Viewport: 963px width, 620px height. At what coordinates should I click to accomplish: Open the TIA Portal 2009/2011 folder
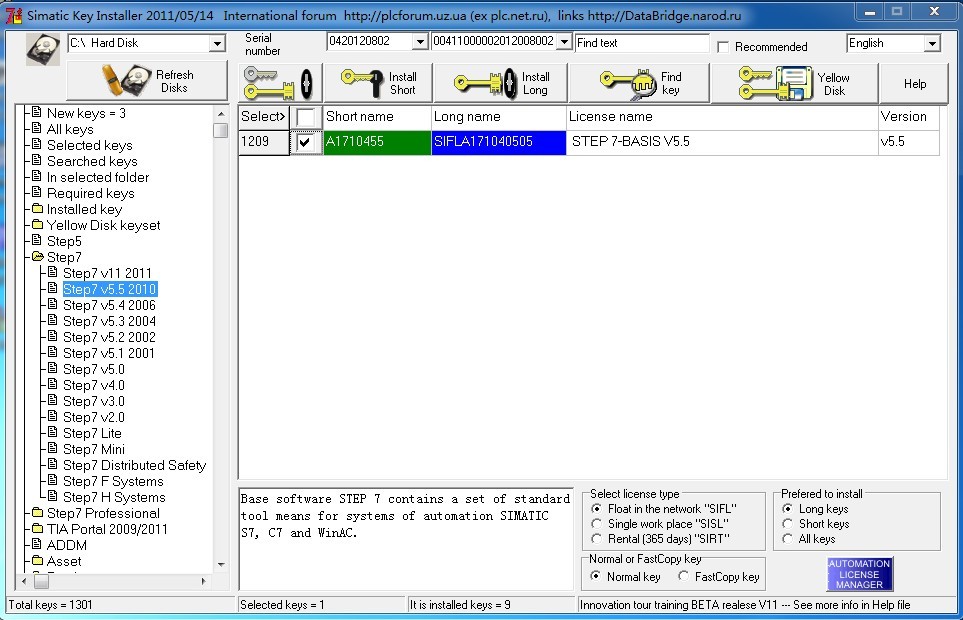click(107, 529)
